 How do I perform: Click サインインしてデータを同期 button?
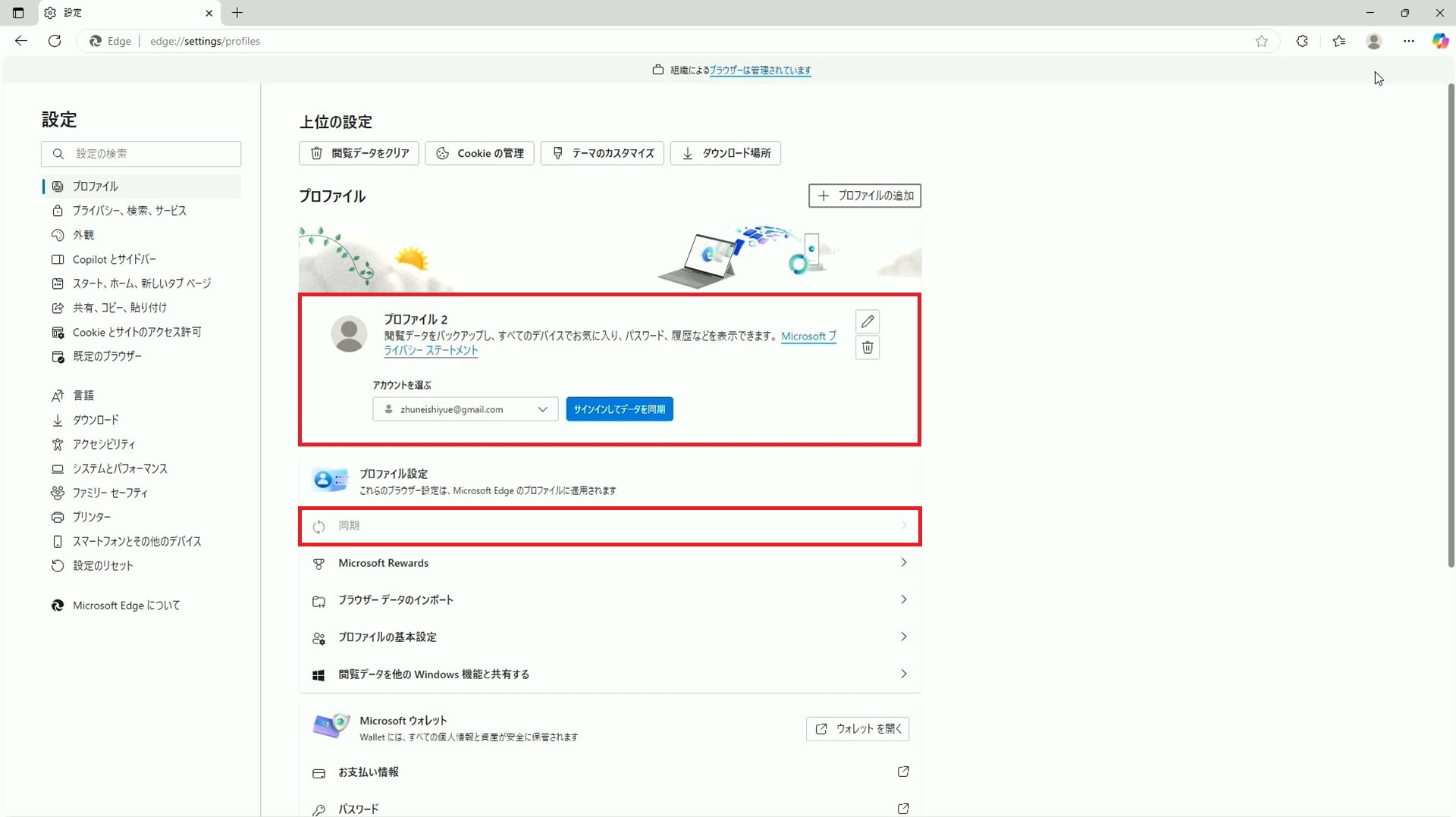619,409
